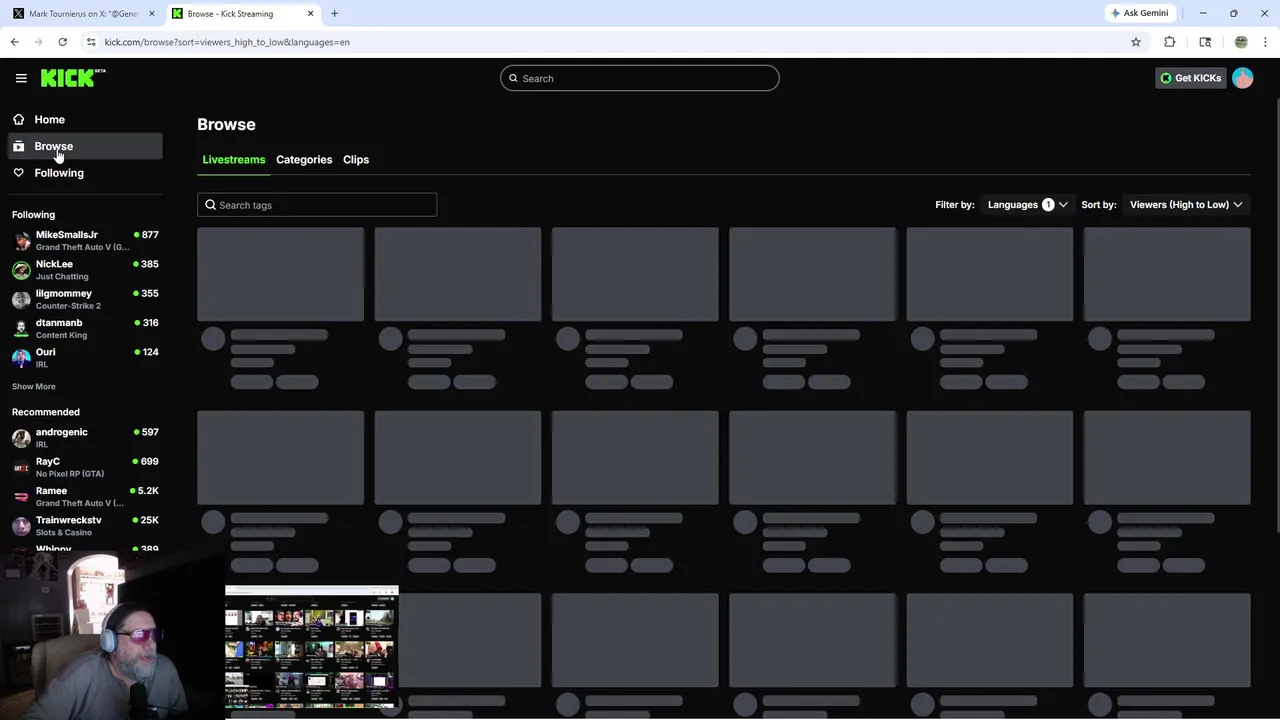
Task: Click Ramee's avatar icon
Action: (21, 497)
